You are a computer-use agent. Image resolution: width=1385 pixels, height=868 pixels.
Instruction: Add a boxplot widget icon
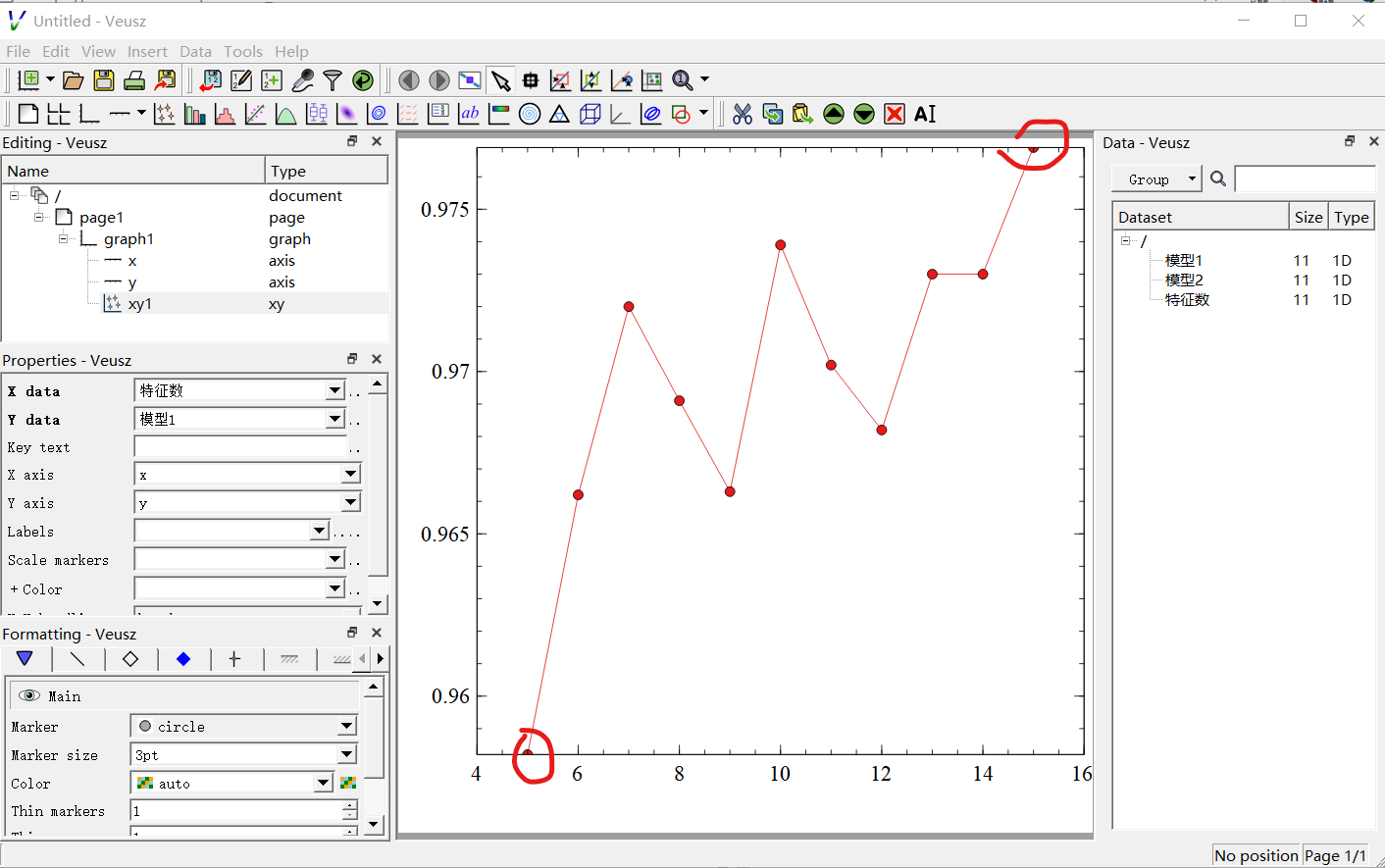pyautogui.click(x=317, y=114)
